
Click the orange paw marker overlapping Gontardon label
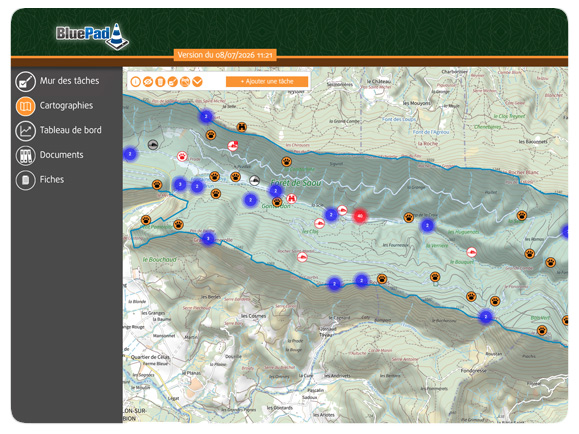[277, 202]
